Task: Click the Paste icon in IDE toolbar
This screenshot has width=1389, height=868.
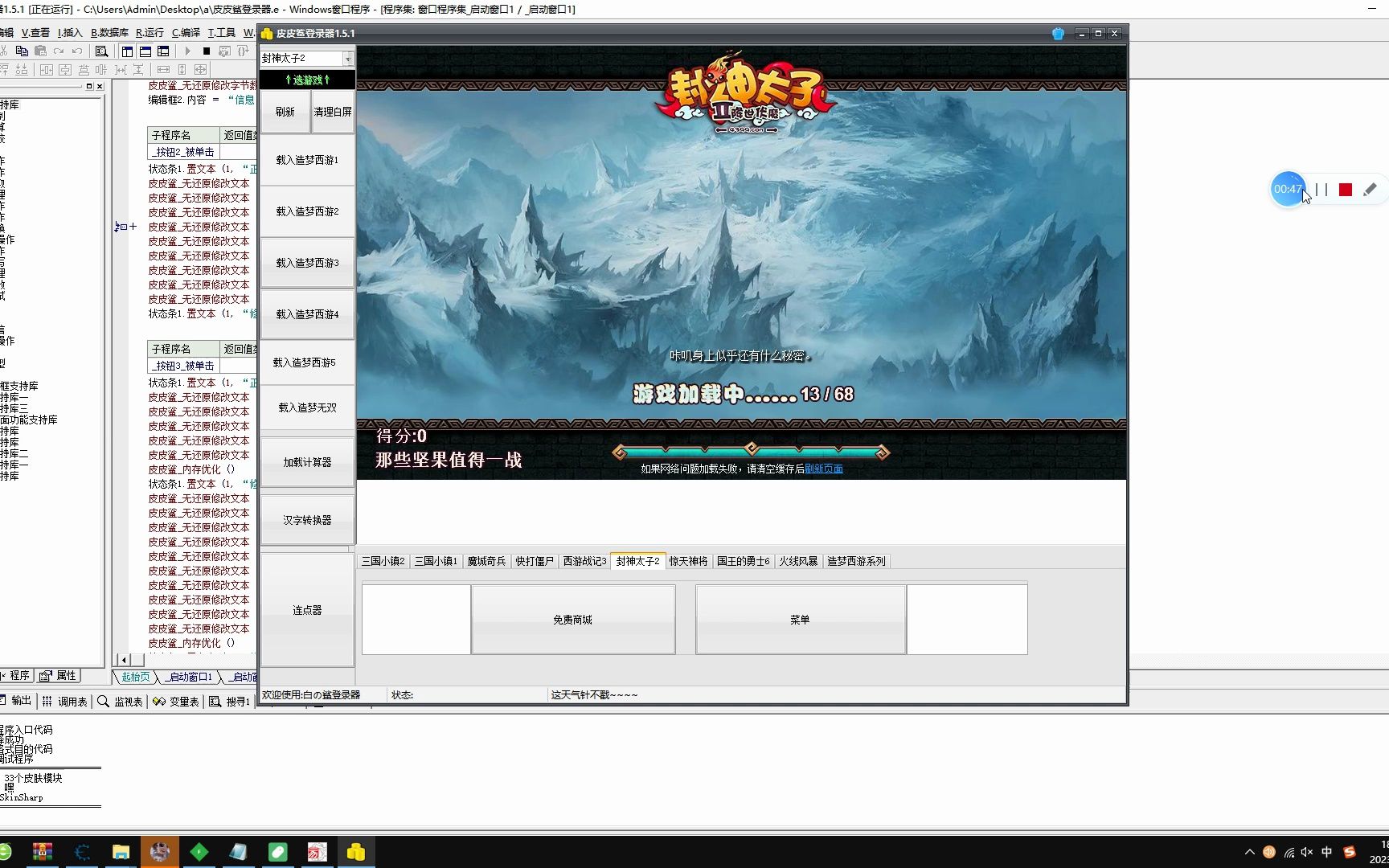Action: [x=40, y=51]
